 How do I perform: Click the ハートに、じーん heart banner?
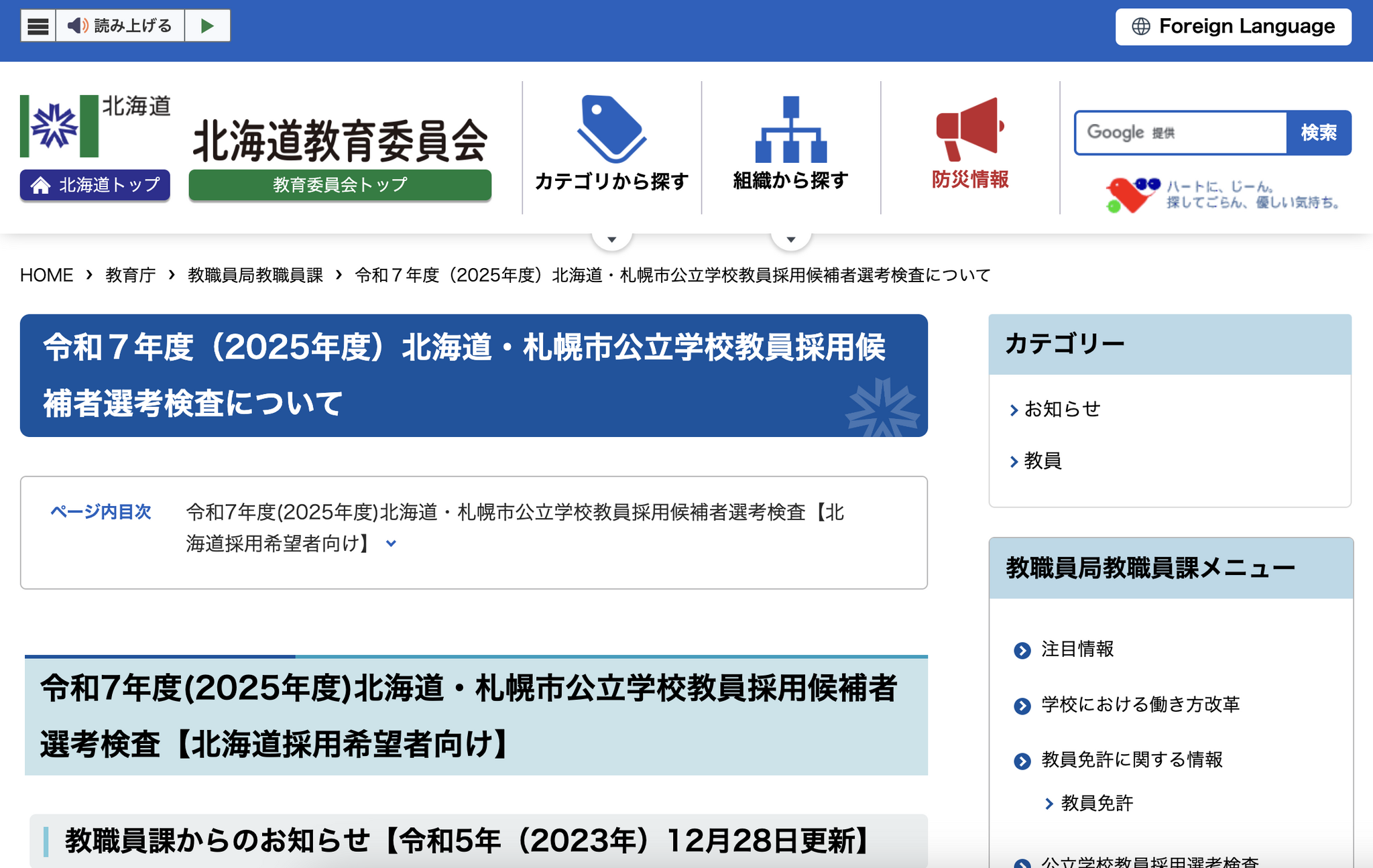(1221, 195)
